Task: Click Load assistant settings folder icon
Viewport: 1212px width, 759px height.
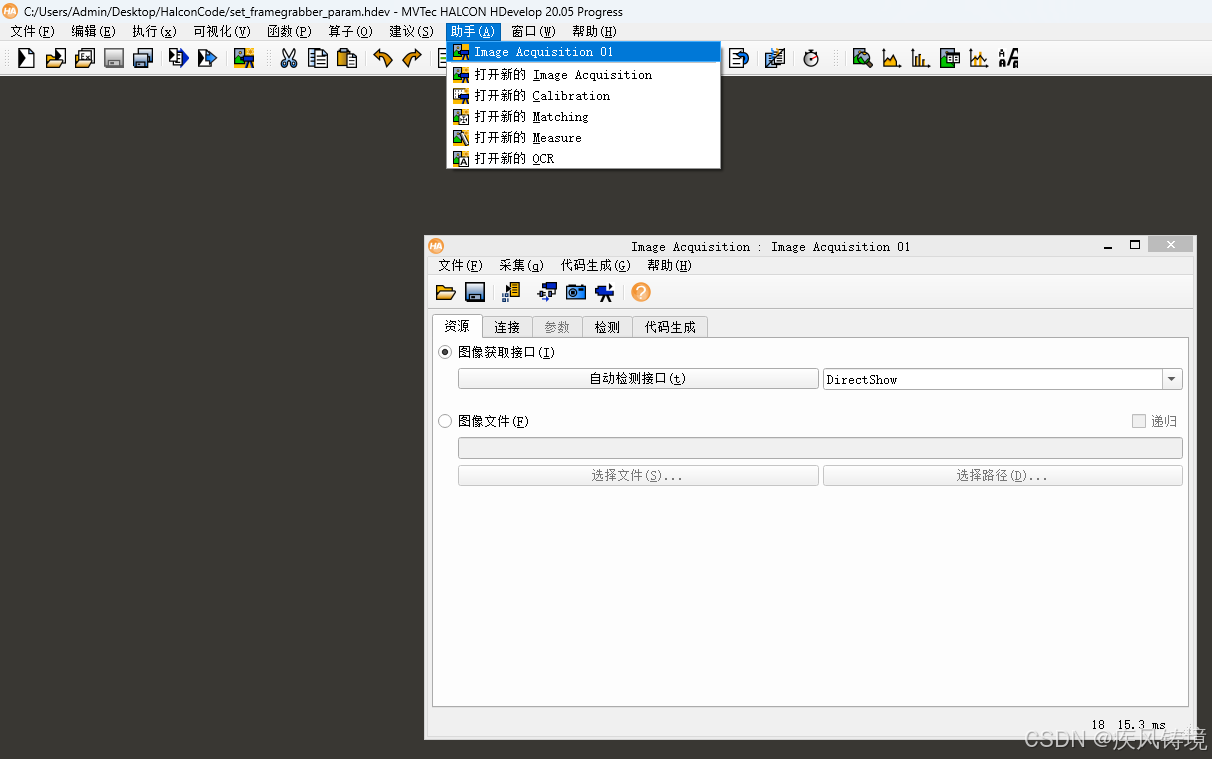Action: [446, 292]
